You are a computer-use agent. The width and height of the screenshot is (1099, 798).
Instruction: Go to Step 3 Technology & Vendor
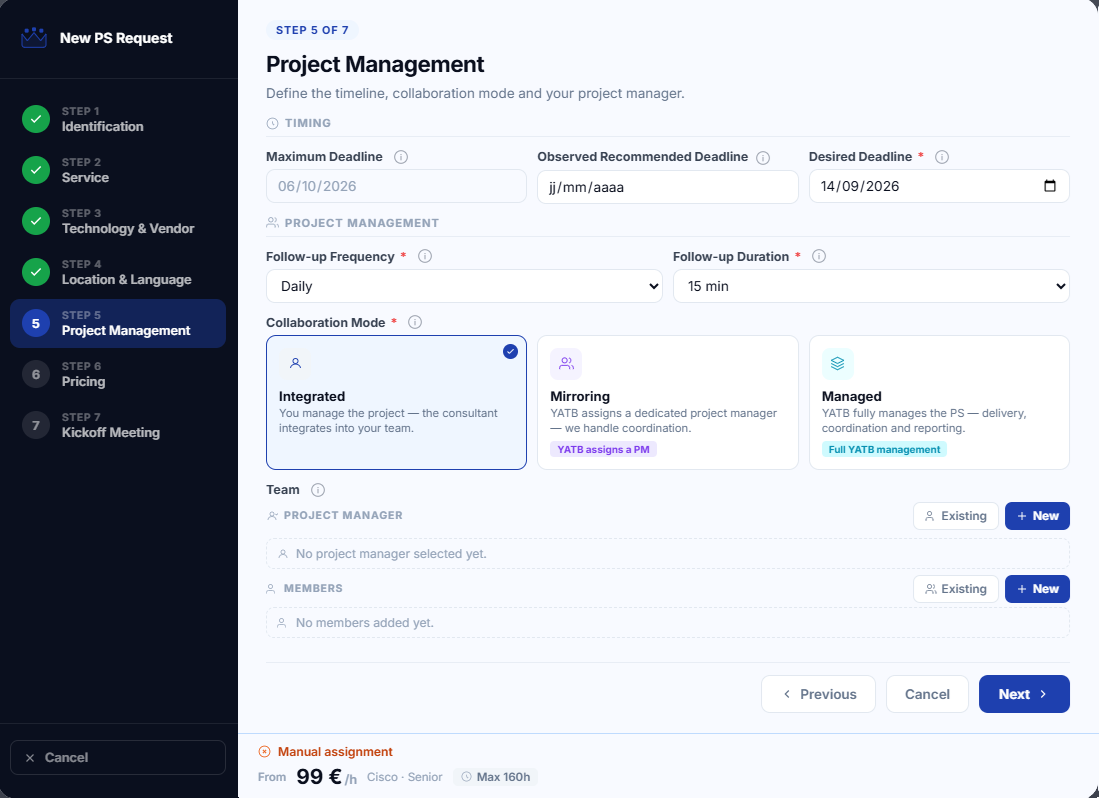(x=118, y=221)
